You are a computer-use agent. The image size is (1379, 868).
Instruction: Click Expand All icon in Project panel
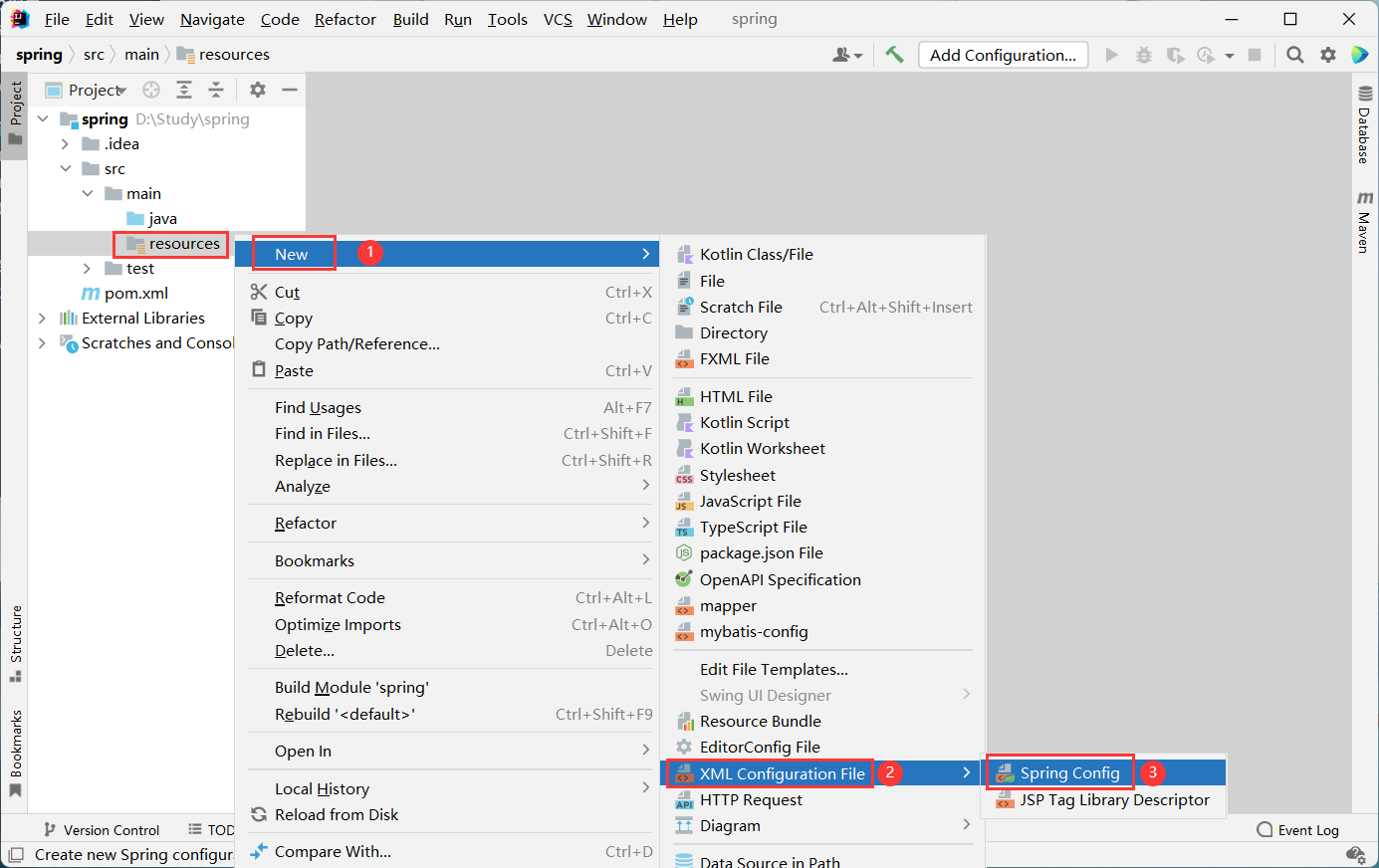[184, 90]
